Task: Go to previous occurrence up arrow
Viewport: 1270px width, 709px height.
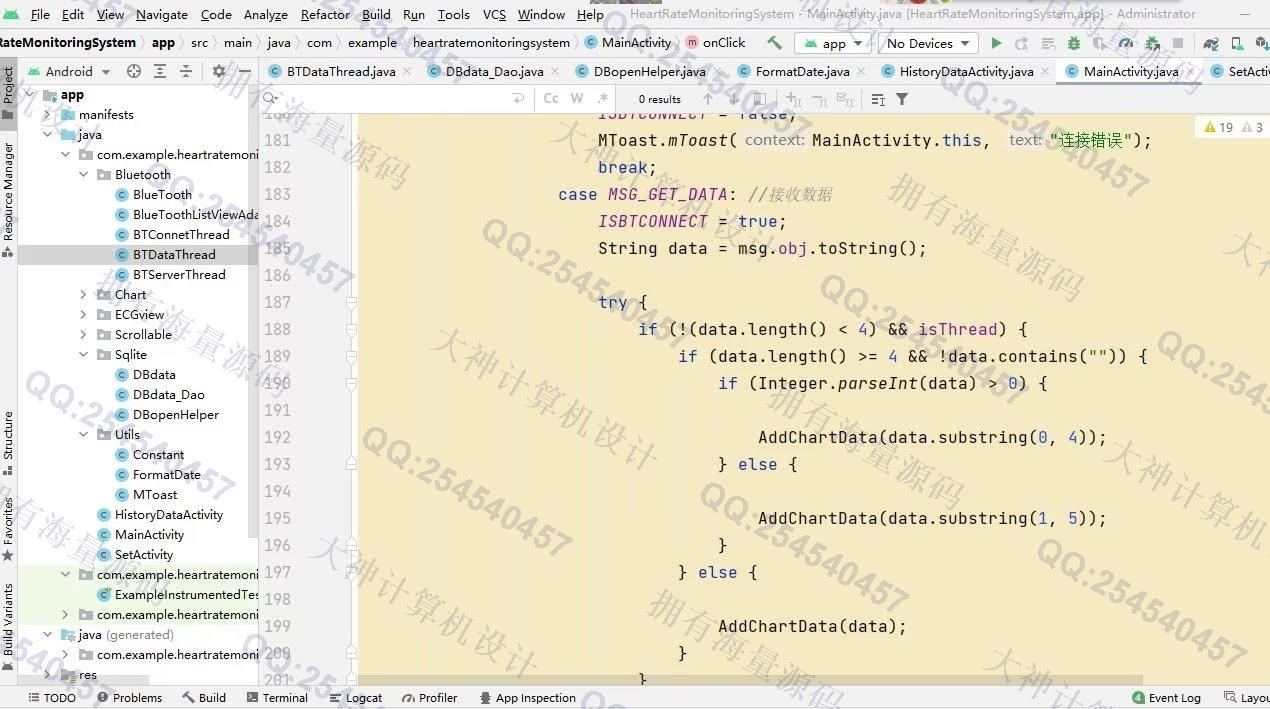Action: pyautogui.click(x=708, y=99)
